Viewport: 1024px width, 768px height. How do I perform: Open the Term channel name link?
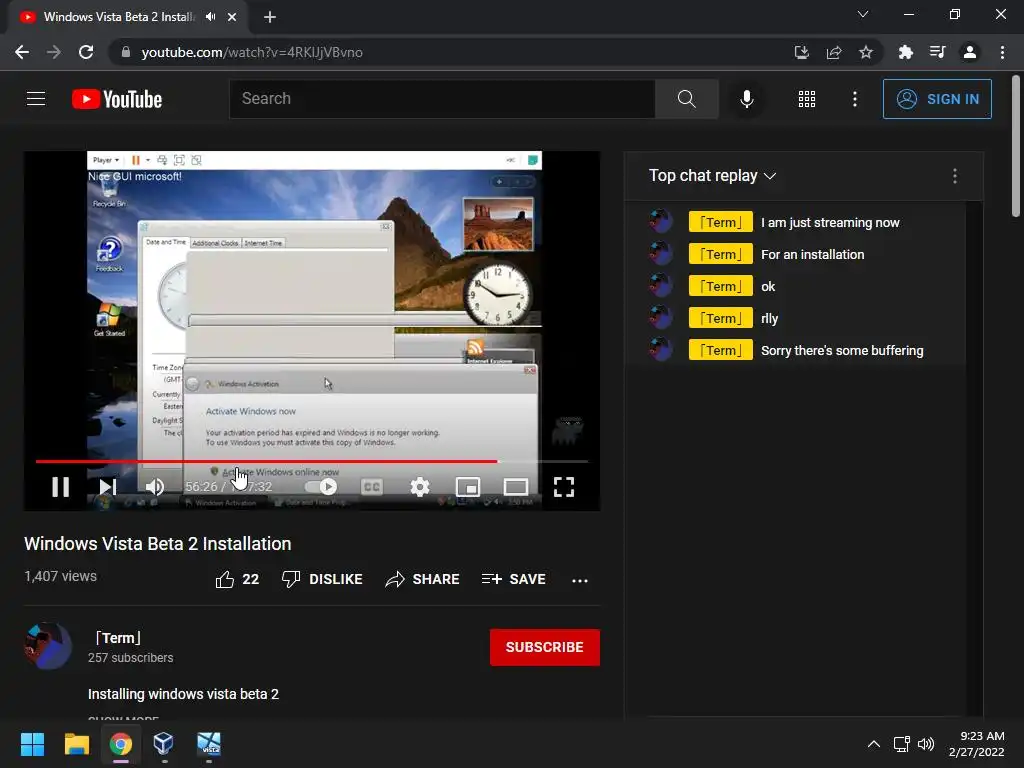[118, 638]
